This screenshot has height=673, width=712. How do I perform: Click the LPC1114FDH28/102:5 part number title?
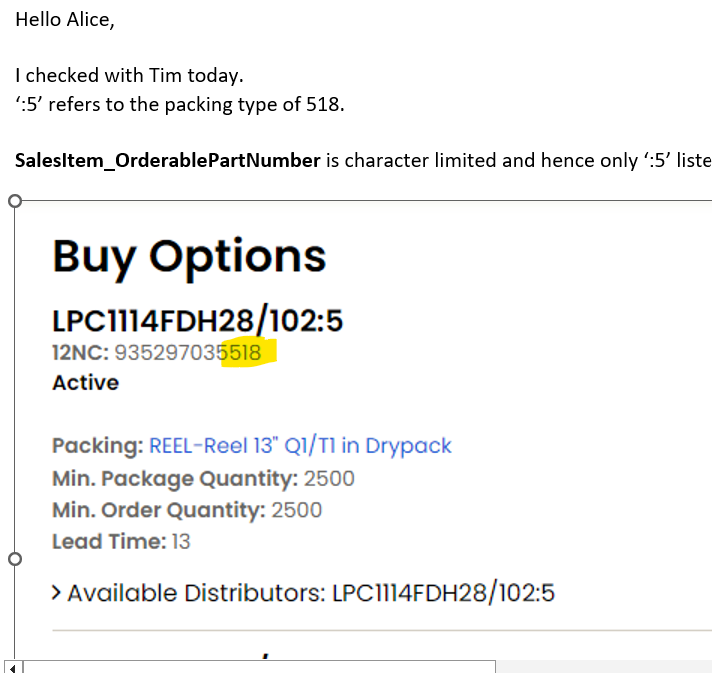[198, 320]
